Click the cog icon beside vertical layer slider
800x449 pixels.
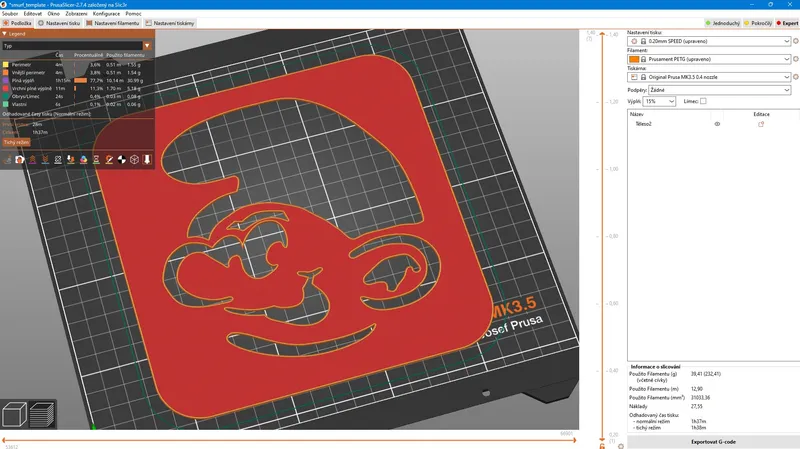coord(621,446)
